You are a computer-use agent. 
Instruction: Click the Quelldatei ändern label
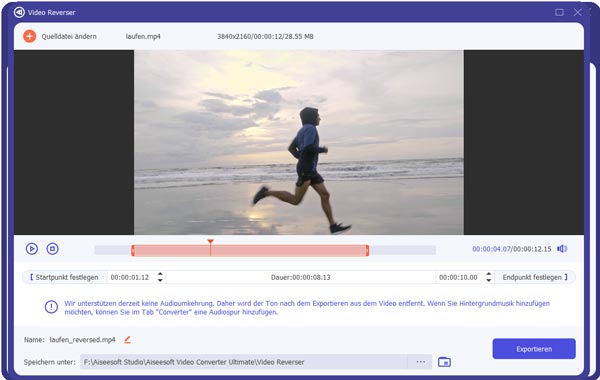click(69, 36)
